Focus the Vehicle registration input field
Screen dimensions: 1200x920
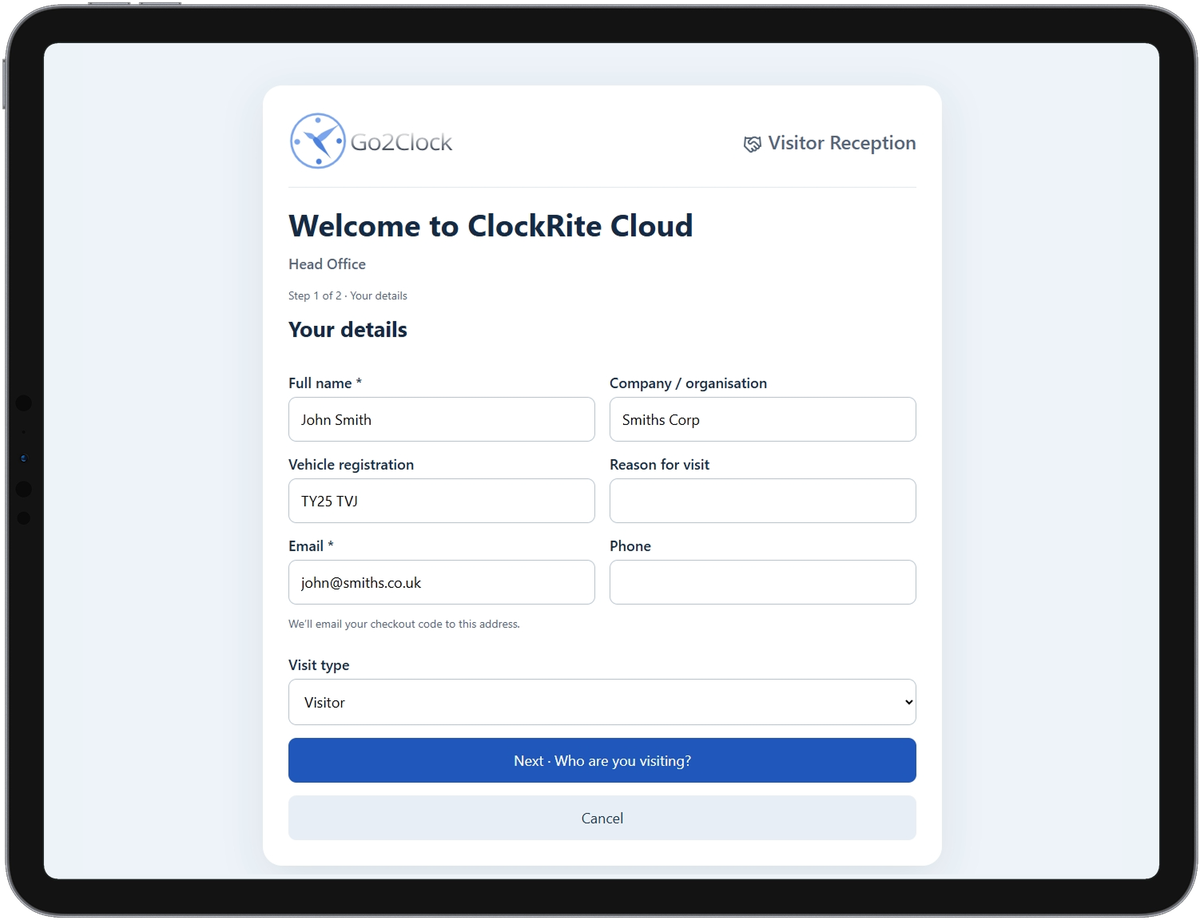point(441,501)
